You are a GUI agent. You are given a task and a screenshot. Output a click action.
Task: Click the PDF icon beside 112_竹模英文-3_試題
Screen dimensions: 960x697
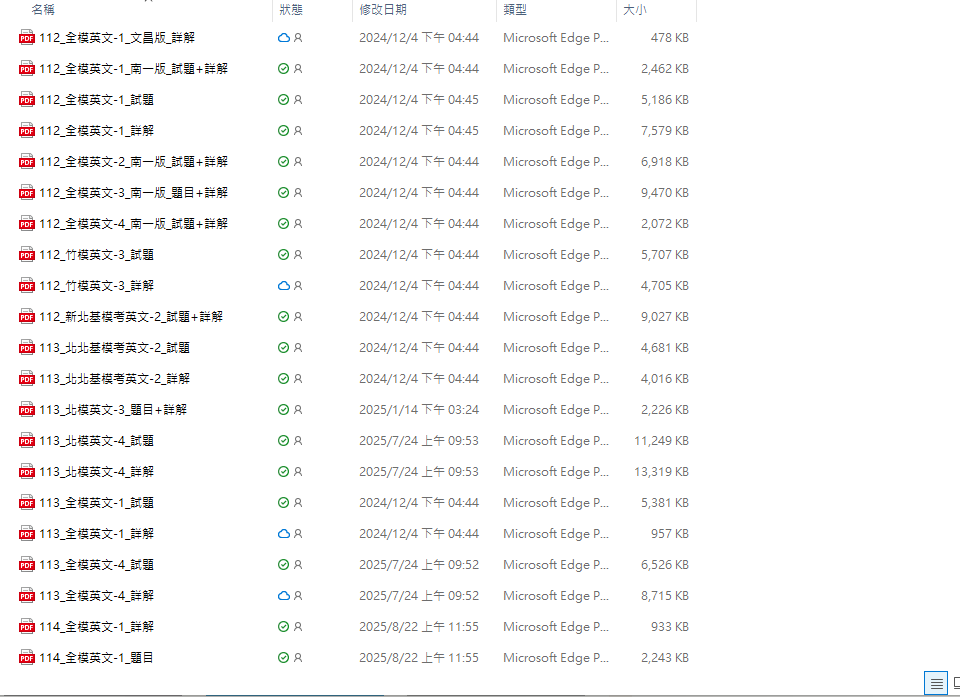click(27, 255)
